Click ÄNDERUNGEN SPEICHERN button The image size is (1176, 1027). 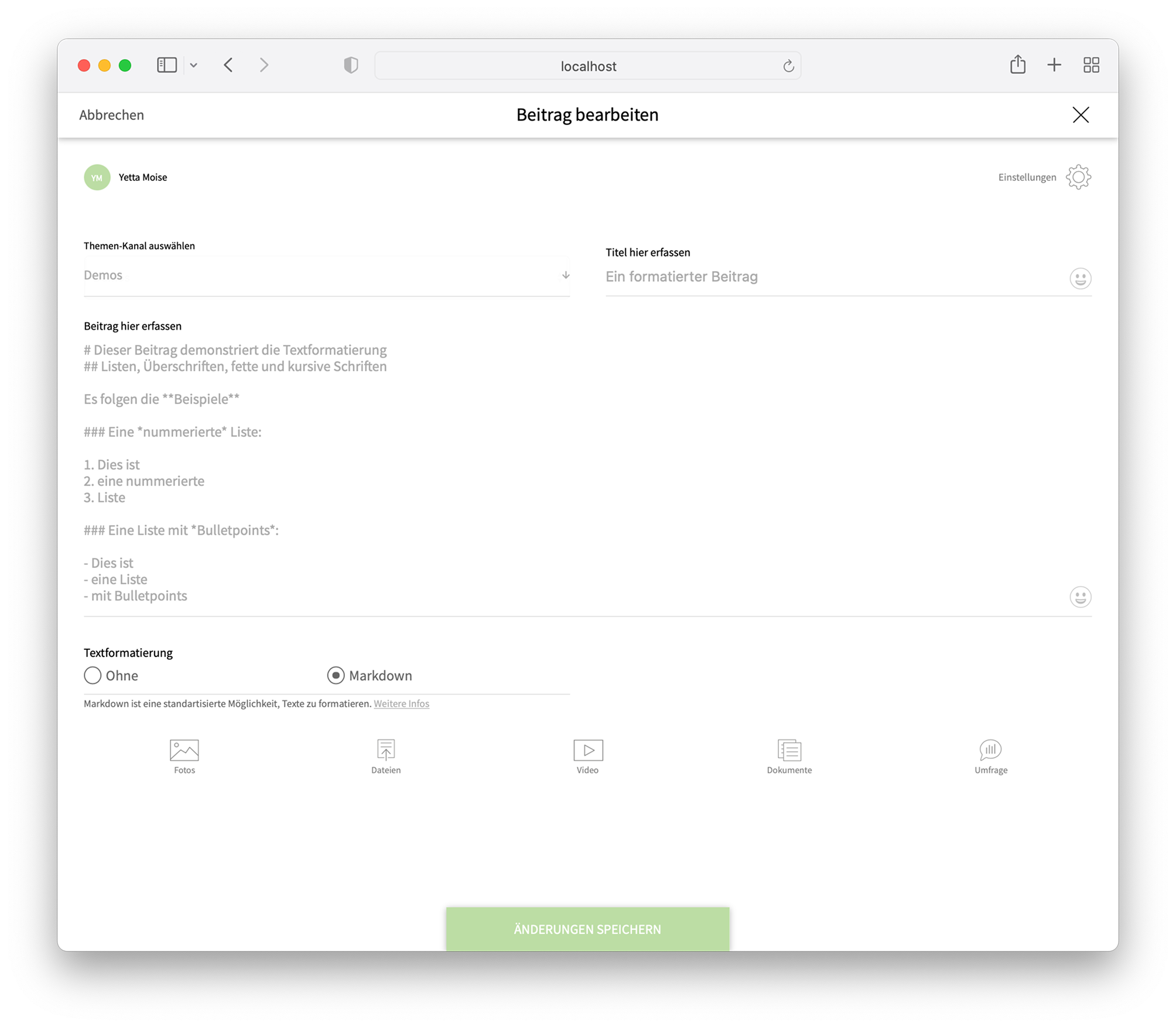(x=587, y=929)
